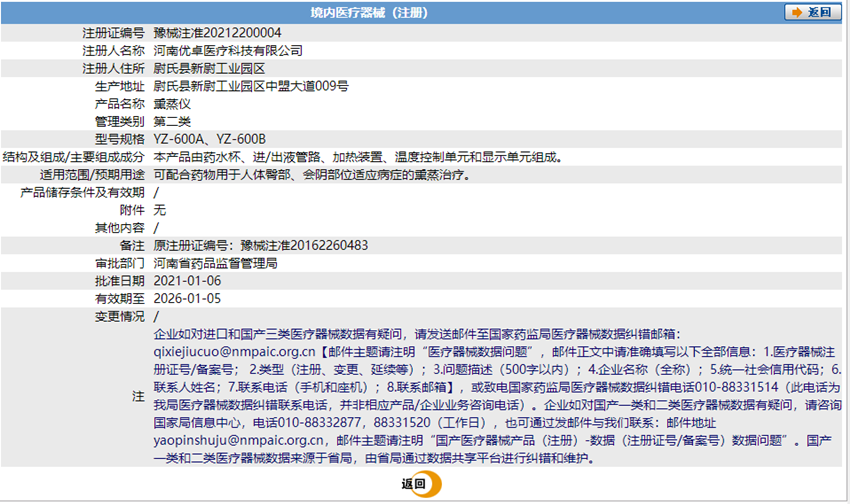Viewport: 850px width, 504px height.
Task: Click the 生产地址 label
Action: pos(120,86)
